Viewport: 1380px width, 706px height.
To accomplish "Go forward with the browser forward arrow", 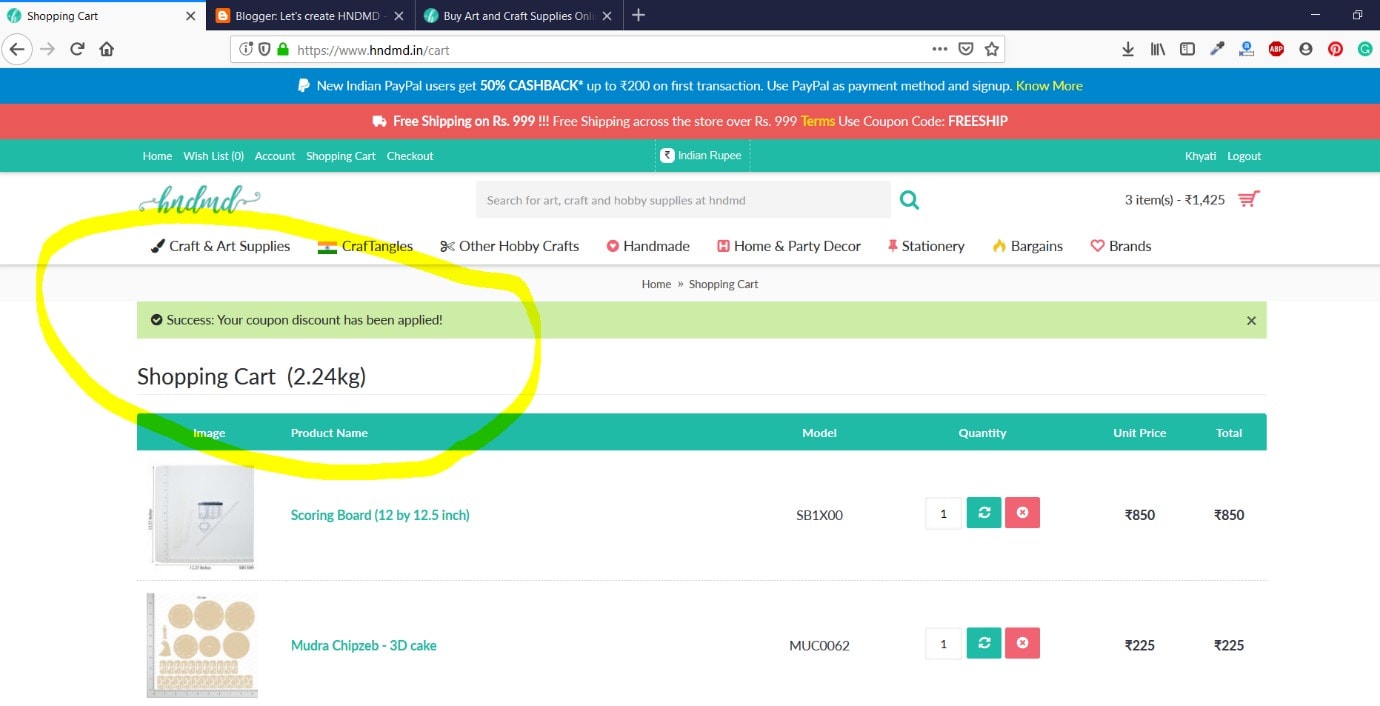I will [x=47, y=49].
